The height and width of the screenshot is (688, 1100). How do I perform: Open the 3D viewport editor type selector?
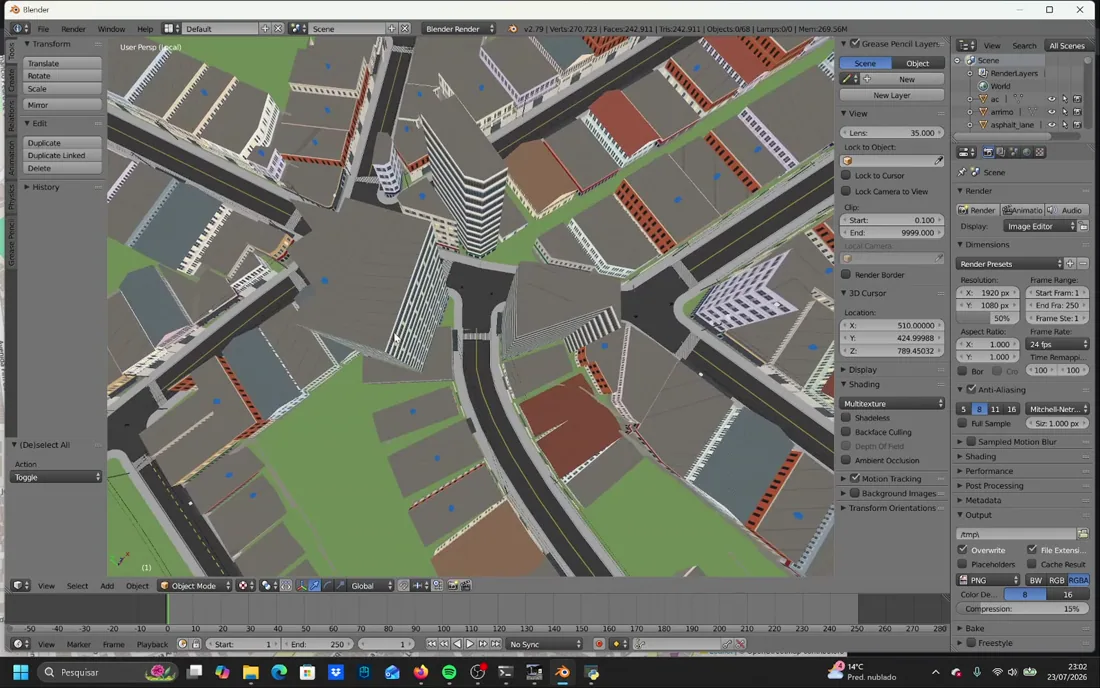(20, 586)
